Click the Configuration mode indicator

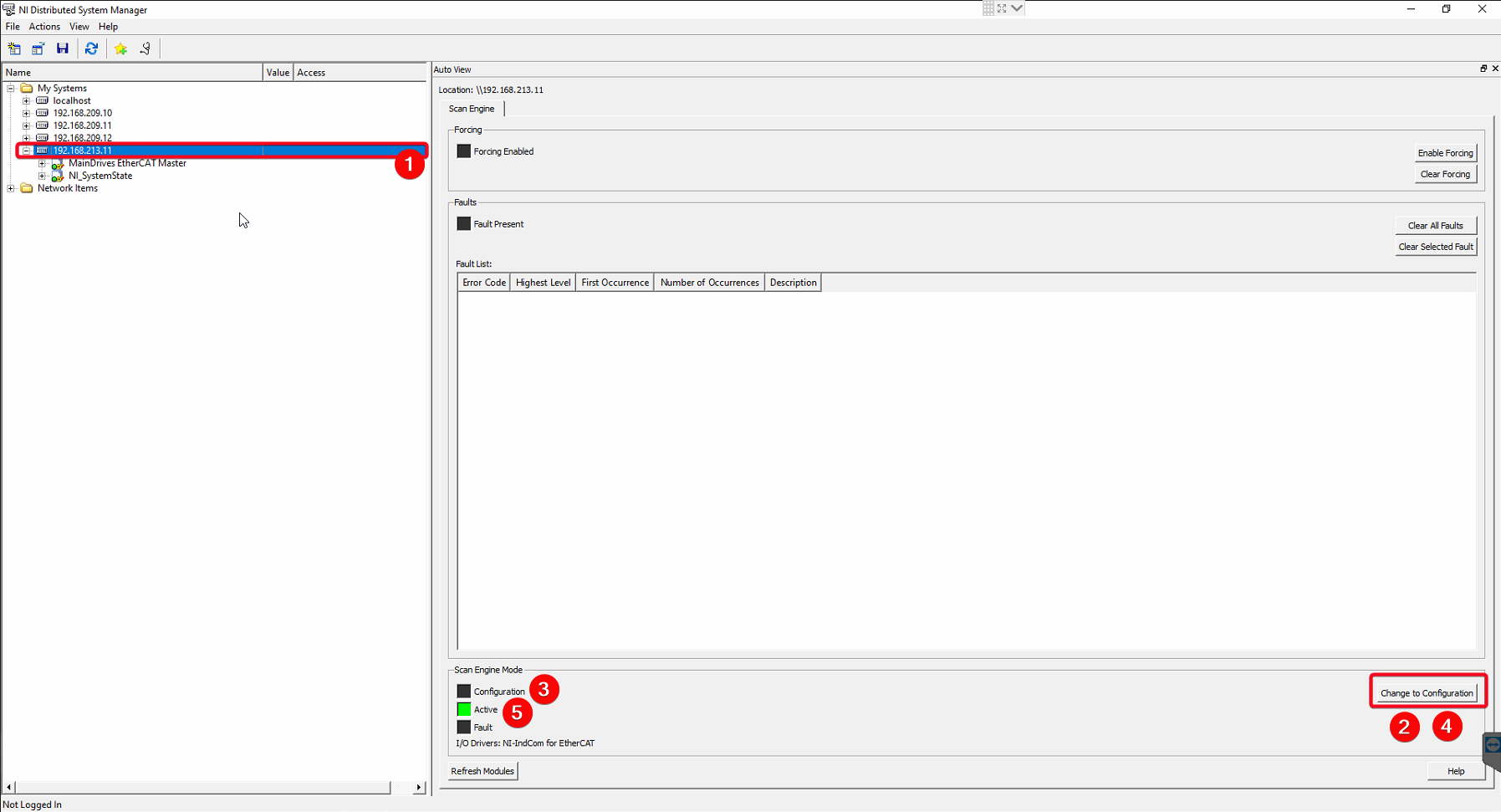tap(464, 692)
